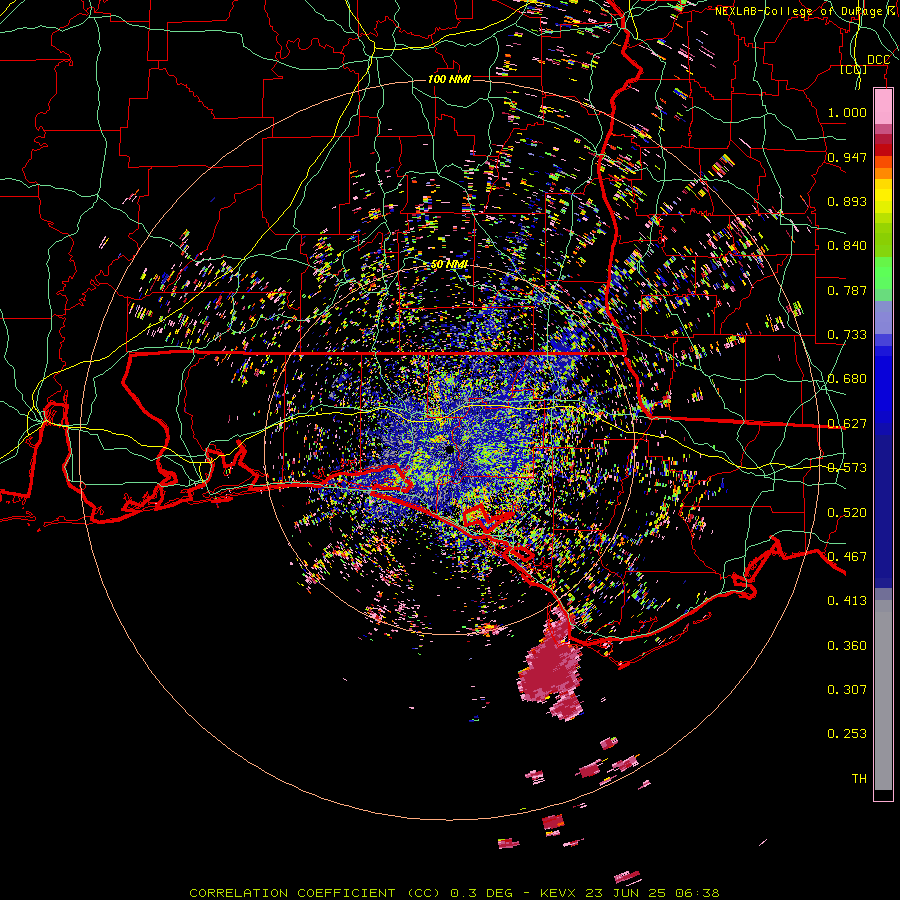Pick the bright green color bar segment
The width and height of the screenshot is (900, 900).
point(883,273)
